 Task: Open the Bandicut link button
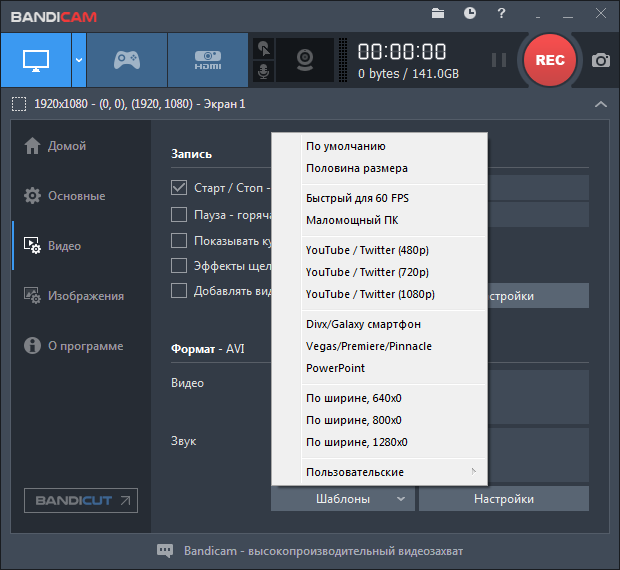[x=81, y=500]
